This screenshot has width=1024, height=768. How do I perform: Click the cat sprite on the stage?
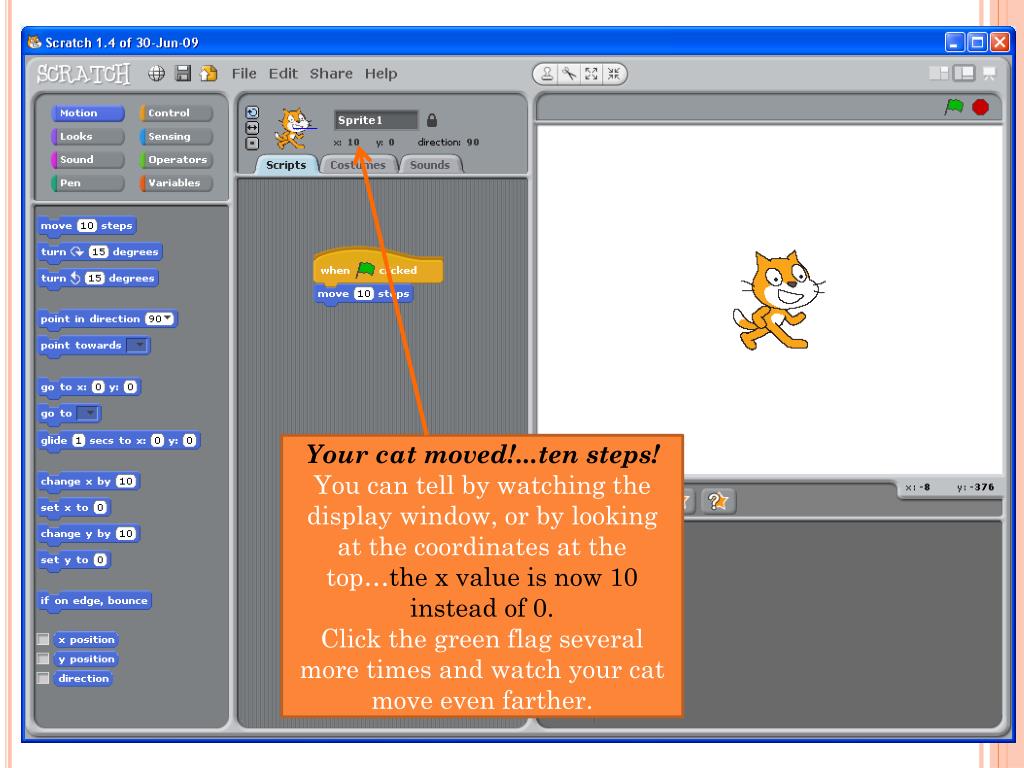pyautogui.click(x=778, y=300)
